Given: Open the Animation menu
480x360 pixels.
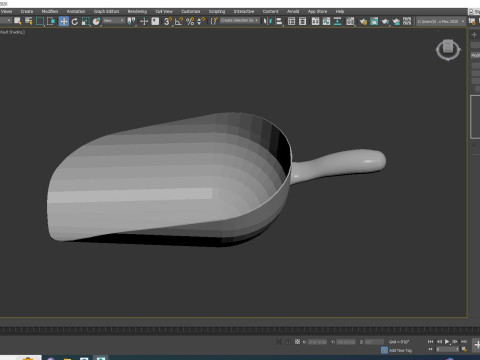Looking at the screenshot, I should click(x=76, y=11).
